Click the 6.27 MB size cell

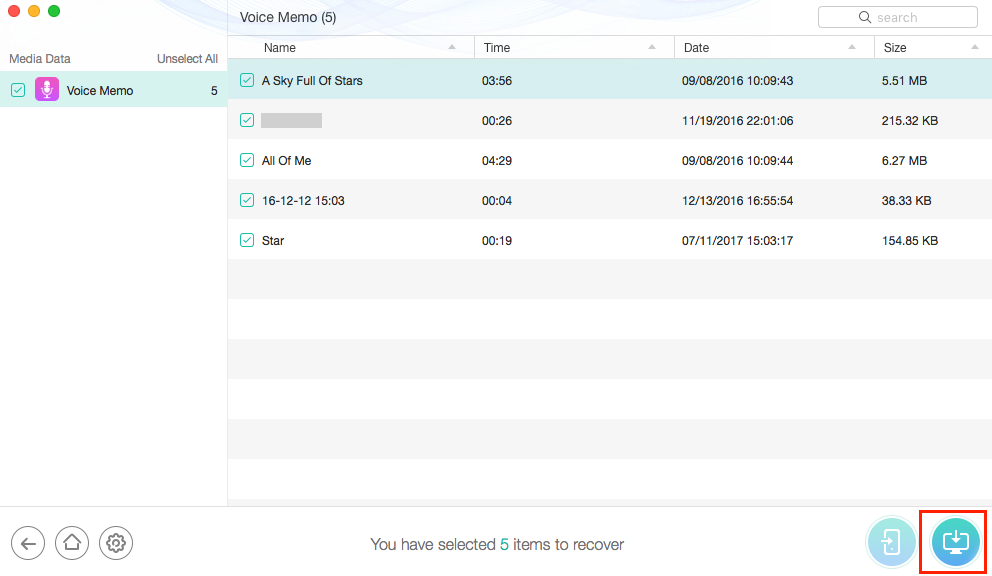[904, 161]
